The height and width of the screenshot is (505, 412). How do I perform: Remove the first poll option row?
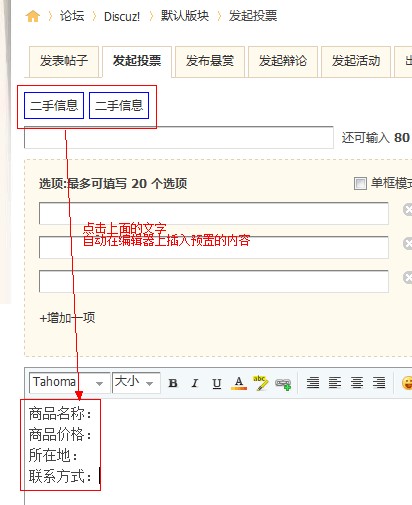click(x=407, y=210)
